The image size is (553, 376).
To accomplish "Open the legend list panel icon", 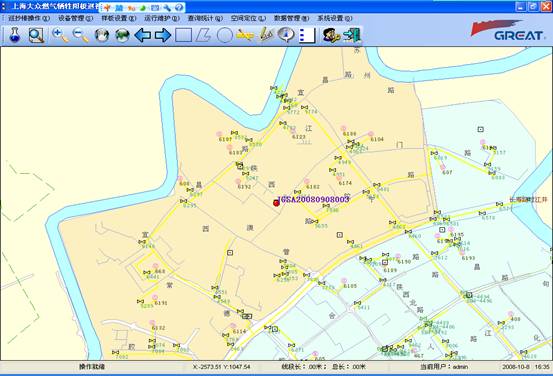I will pyautogui.click(x=307, y=35).
